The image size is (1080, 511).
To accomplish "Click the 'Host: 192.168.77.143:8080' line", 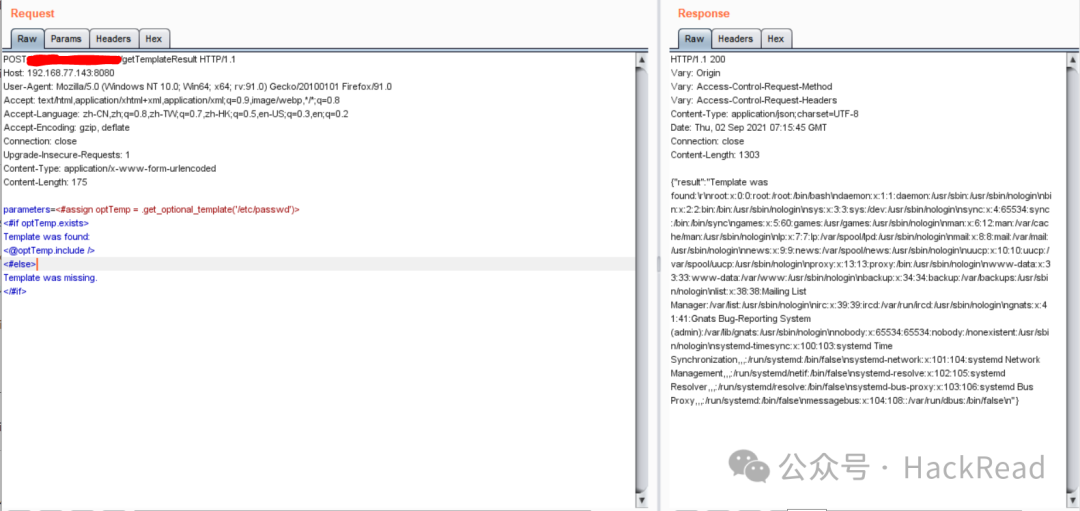I will pos(59,73).
